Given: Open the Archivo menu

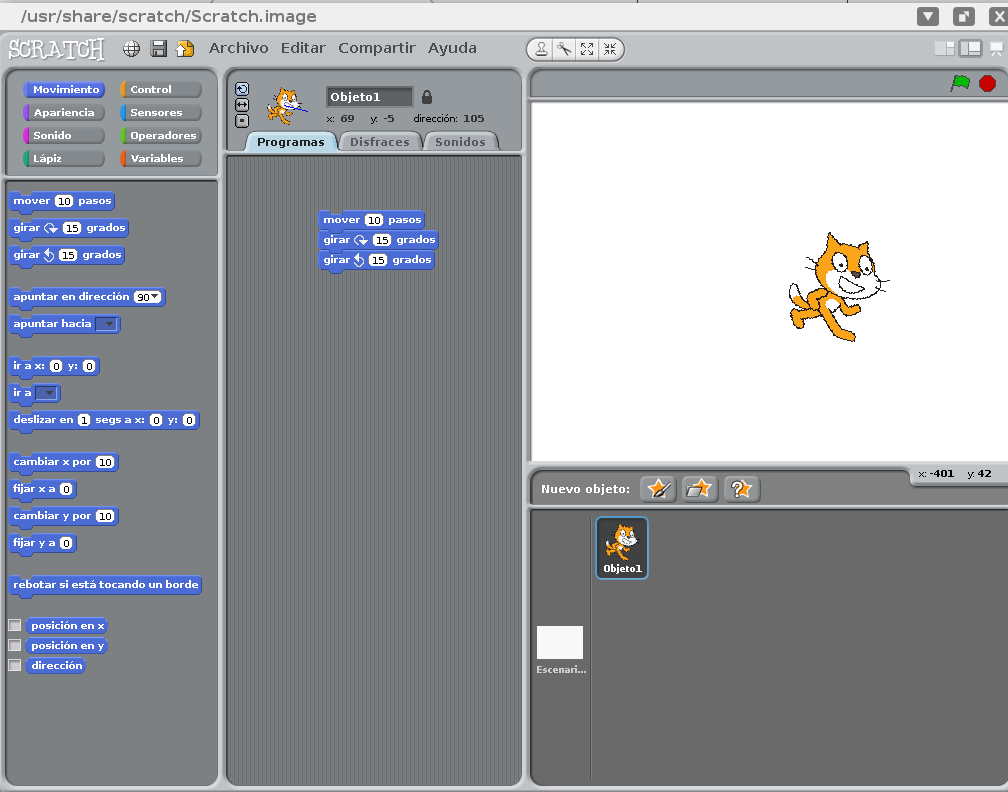Looking at the screenshot, I should click(238, 48).
